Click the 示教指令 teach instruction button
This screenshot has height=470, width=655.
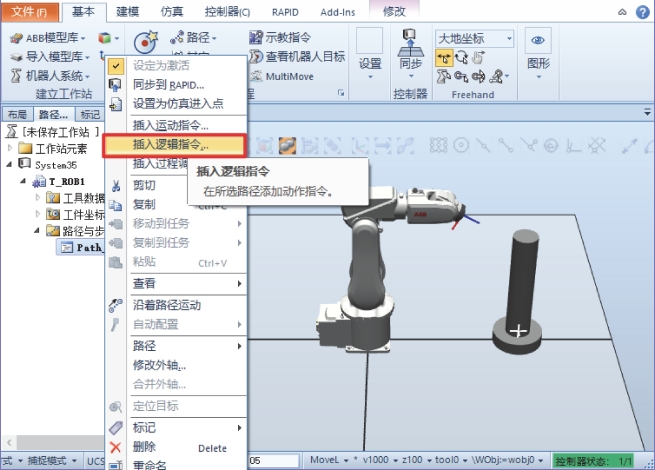point(280,37)
